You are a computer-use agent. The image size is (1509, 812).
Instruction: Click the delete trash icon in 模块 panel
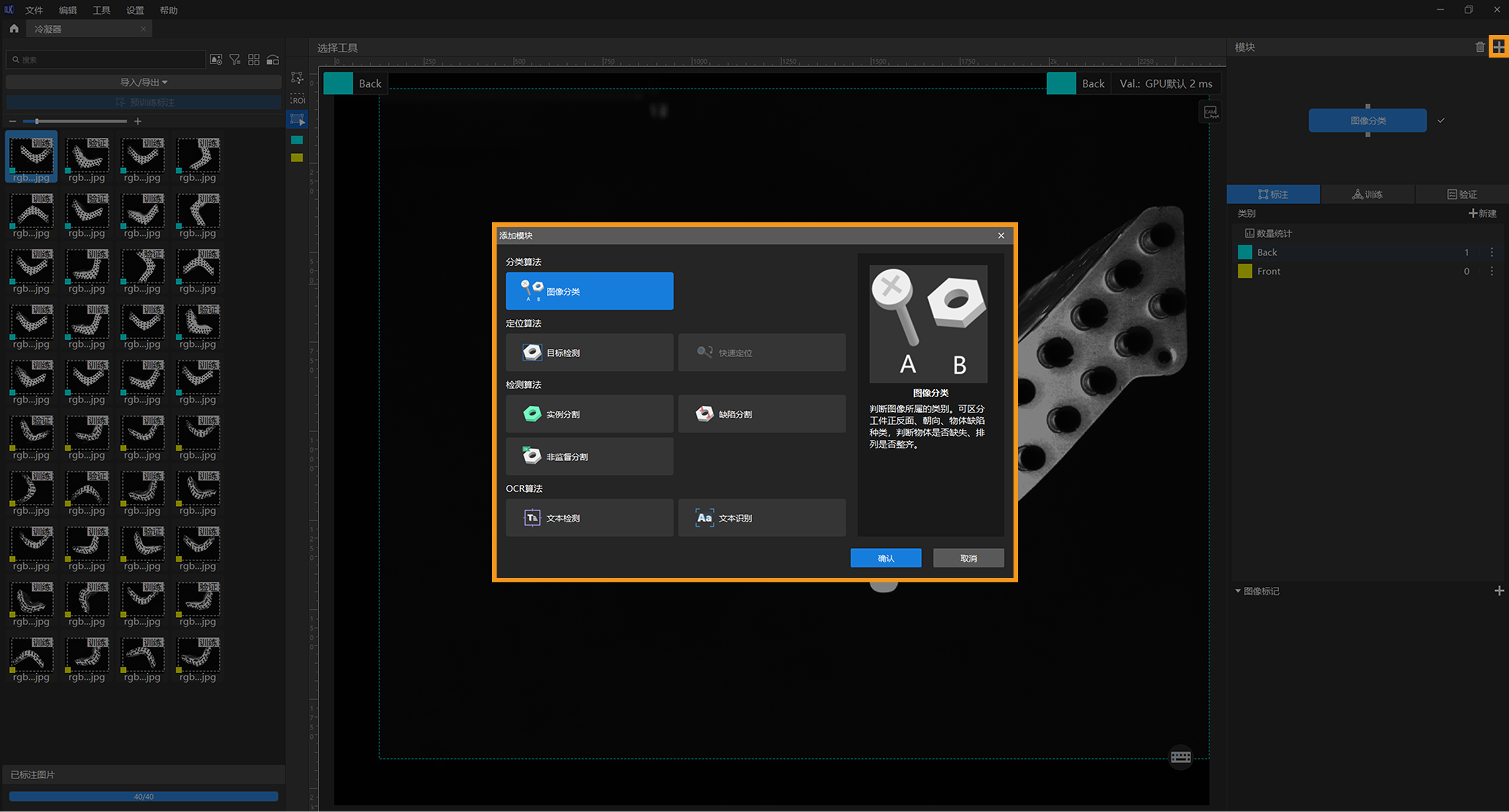(1480, 47)
